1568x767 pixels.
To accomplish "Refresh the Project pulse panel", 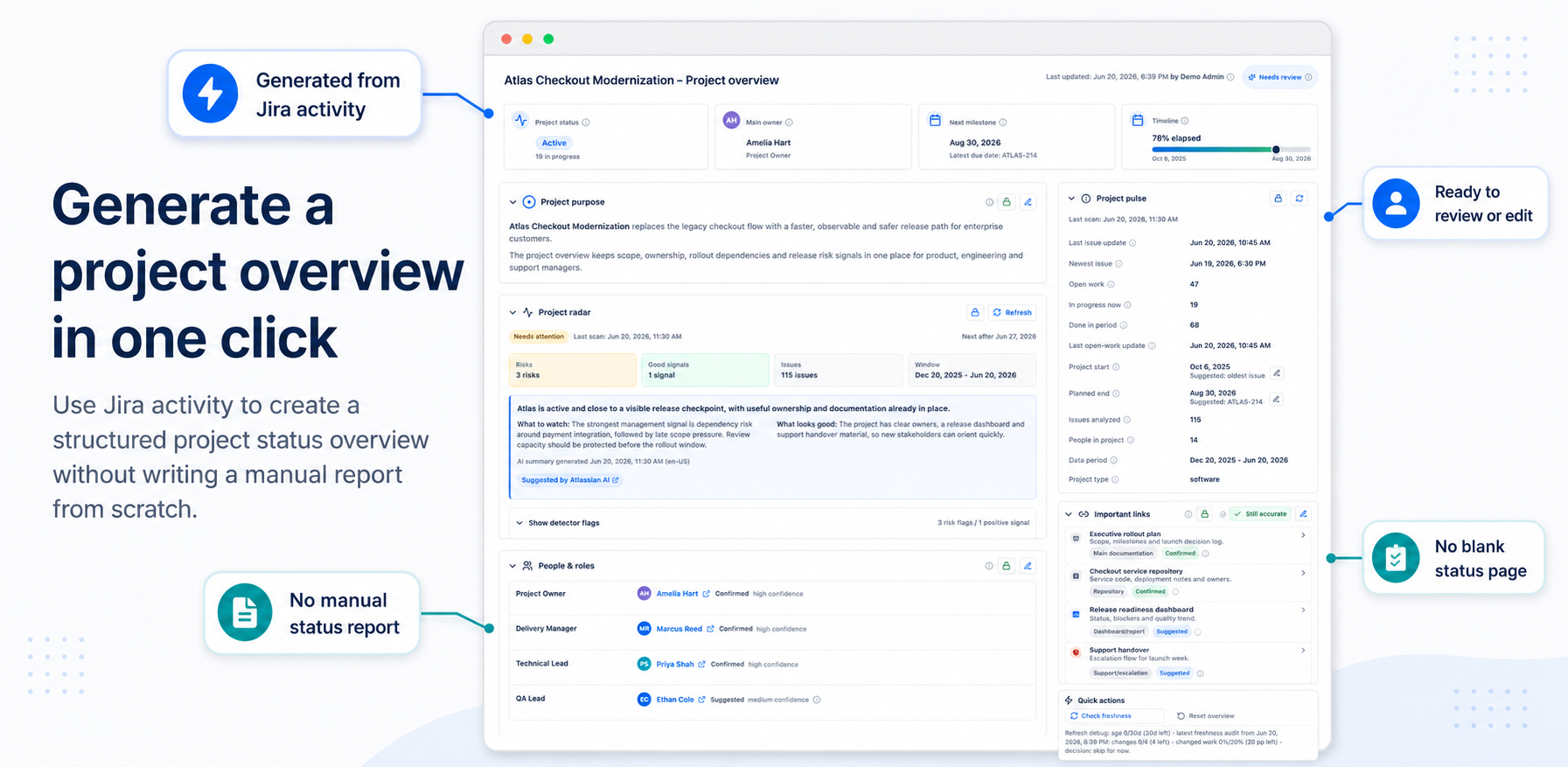I will pos(1300,199).
